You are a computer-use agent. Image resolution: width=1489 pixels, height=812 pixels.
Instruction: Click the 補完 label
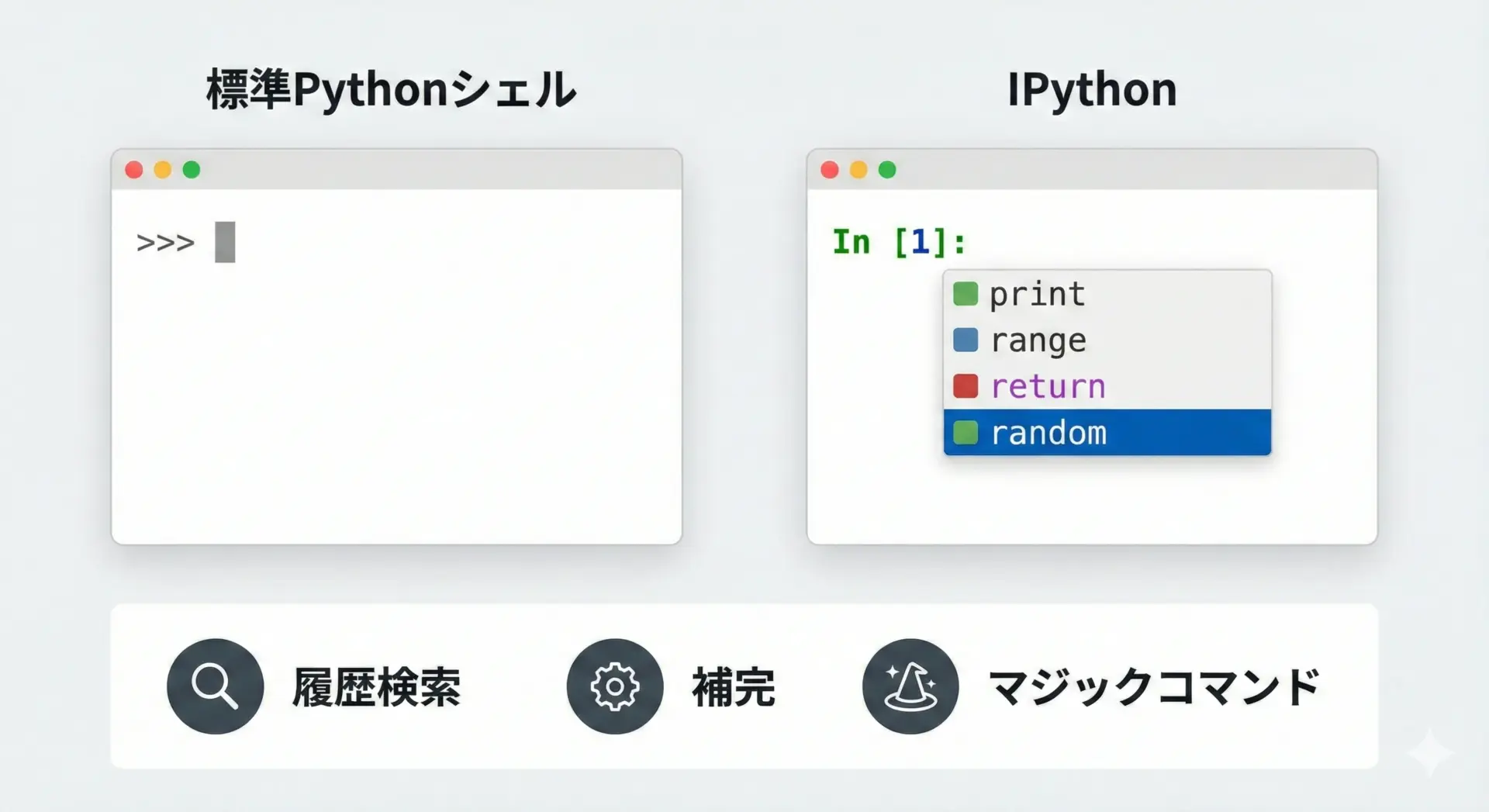[x=733, y=687]
